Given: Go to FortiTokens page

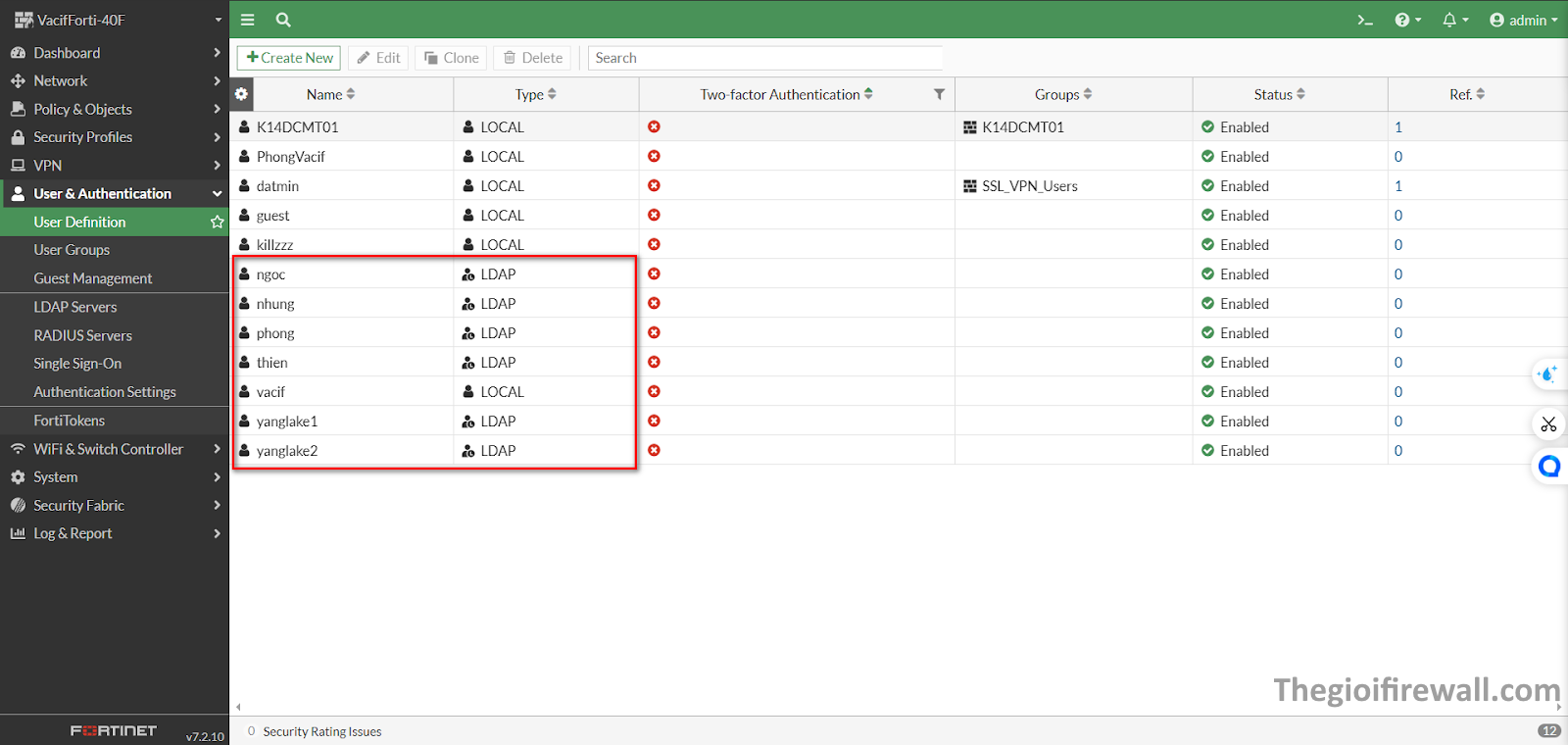Looking at the screenshot, I should click(x=69, y=421).
